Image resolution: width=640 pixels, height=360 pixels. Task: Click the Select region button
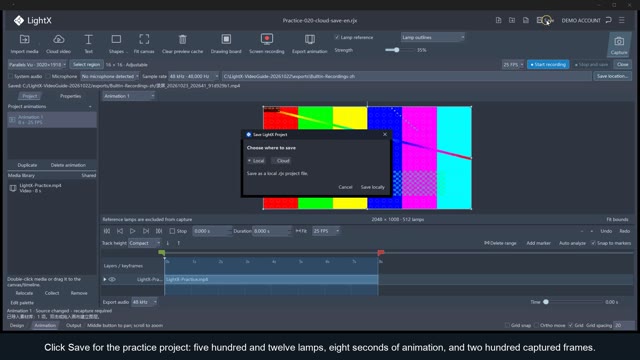[86, 64]
